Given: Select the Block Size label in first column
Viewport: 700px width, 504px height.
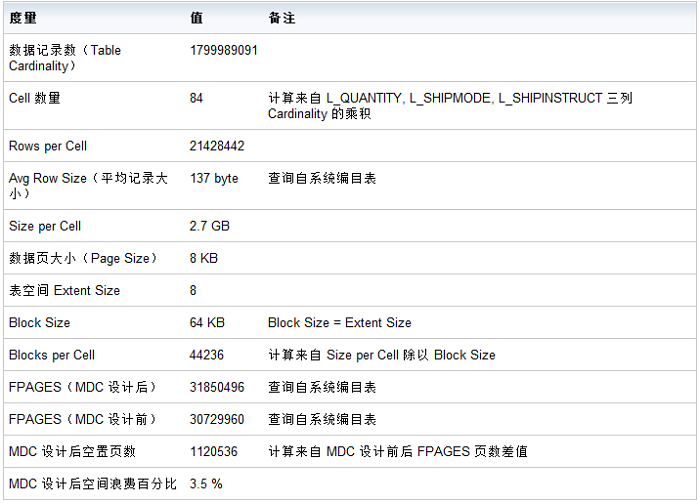Looking at the screenshot, I should (x=39, y=323).
